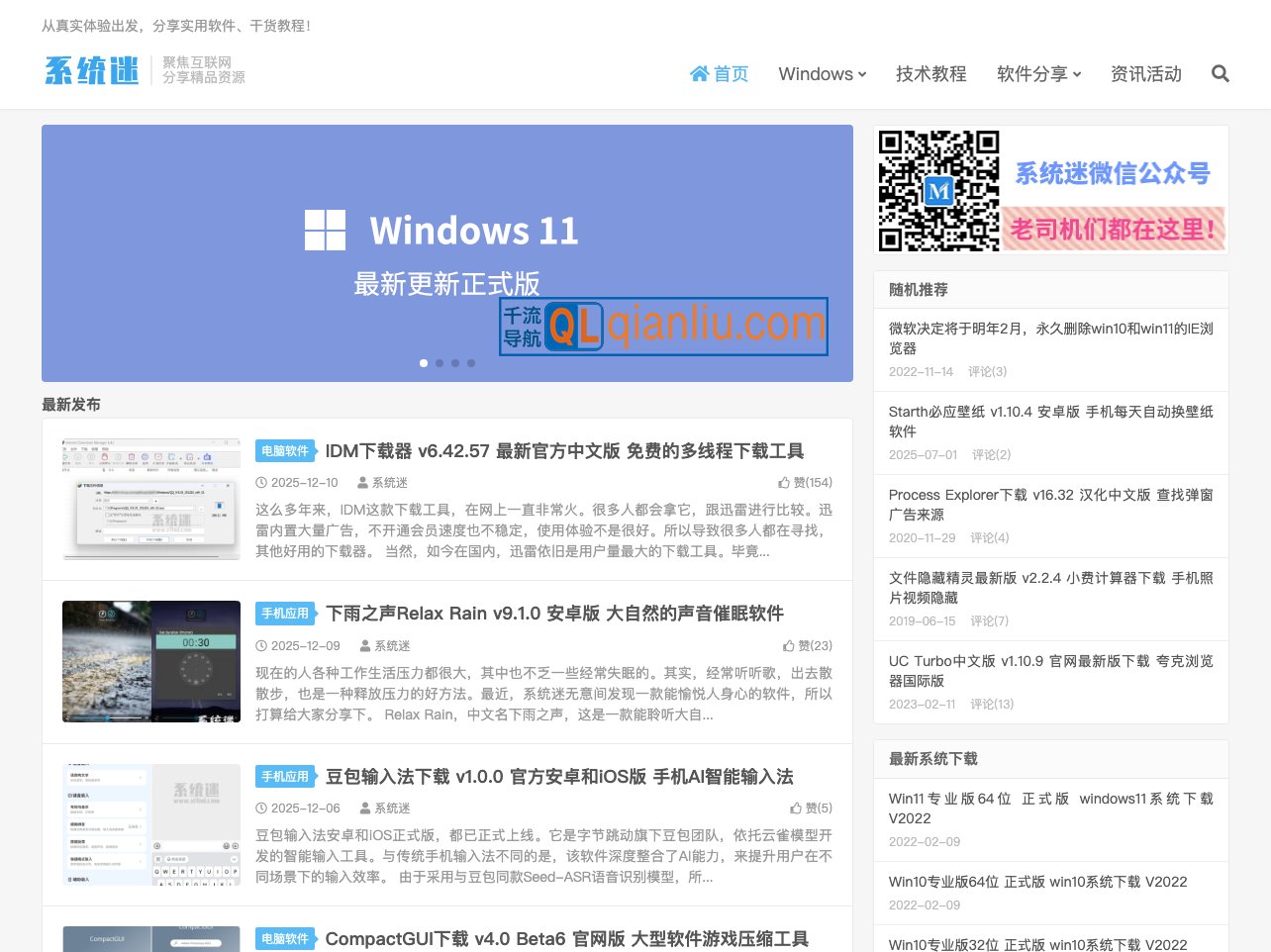Open the 技术教程 menu item
The image size is (1271, 952).
(x=930, y=74)
